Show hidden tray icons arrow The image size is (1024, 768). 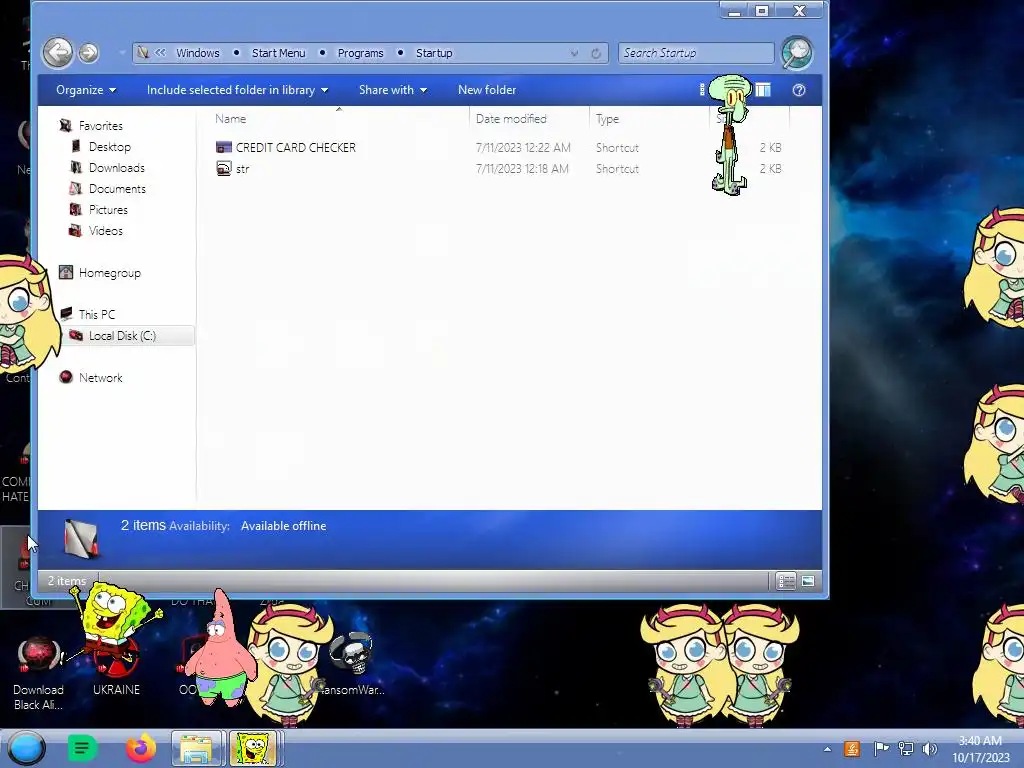point(827,749)
